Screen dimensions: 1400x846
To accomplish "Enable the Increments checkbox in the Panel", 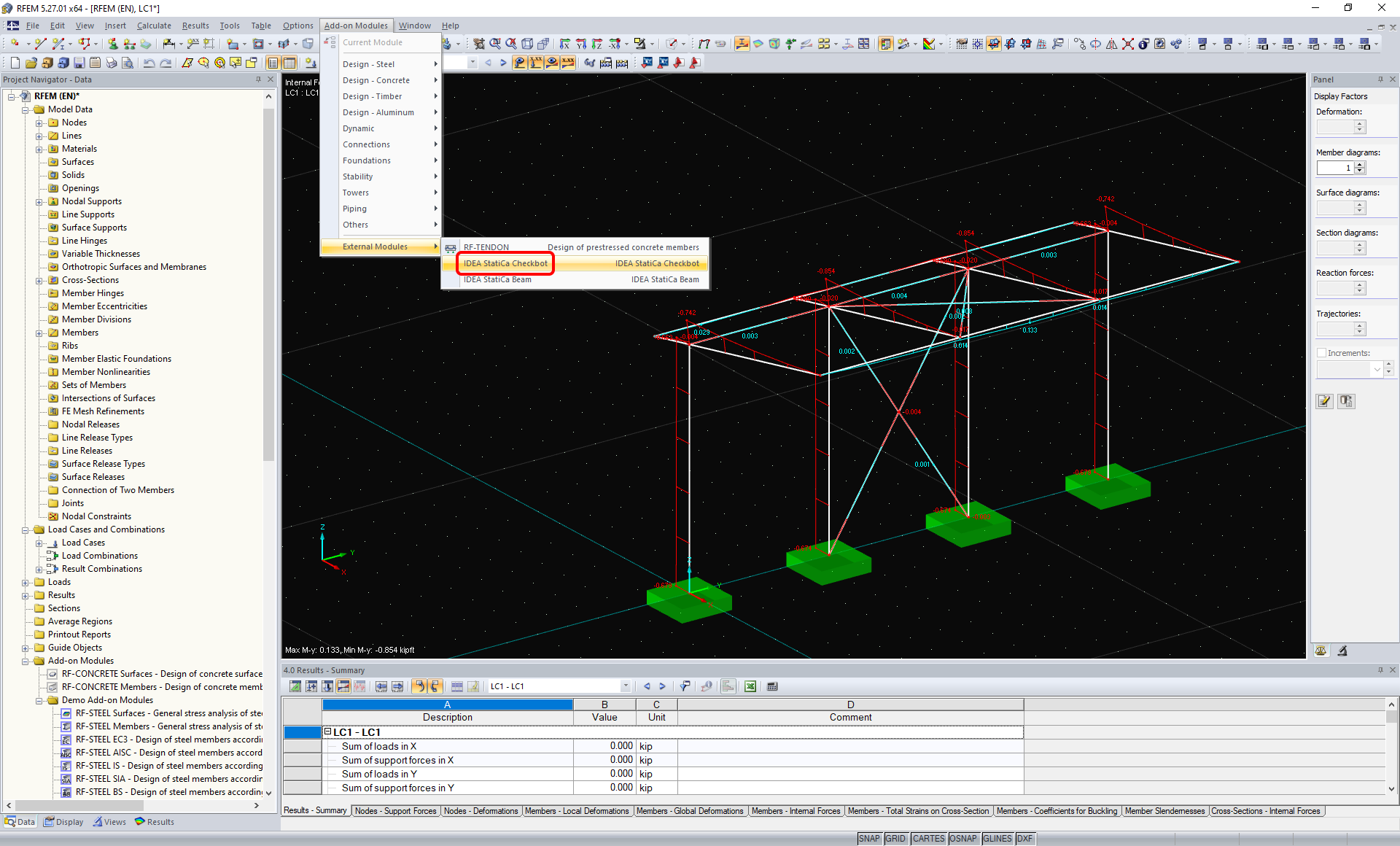I will coord(1321,352).
